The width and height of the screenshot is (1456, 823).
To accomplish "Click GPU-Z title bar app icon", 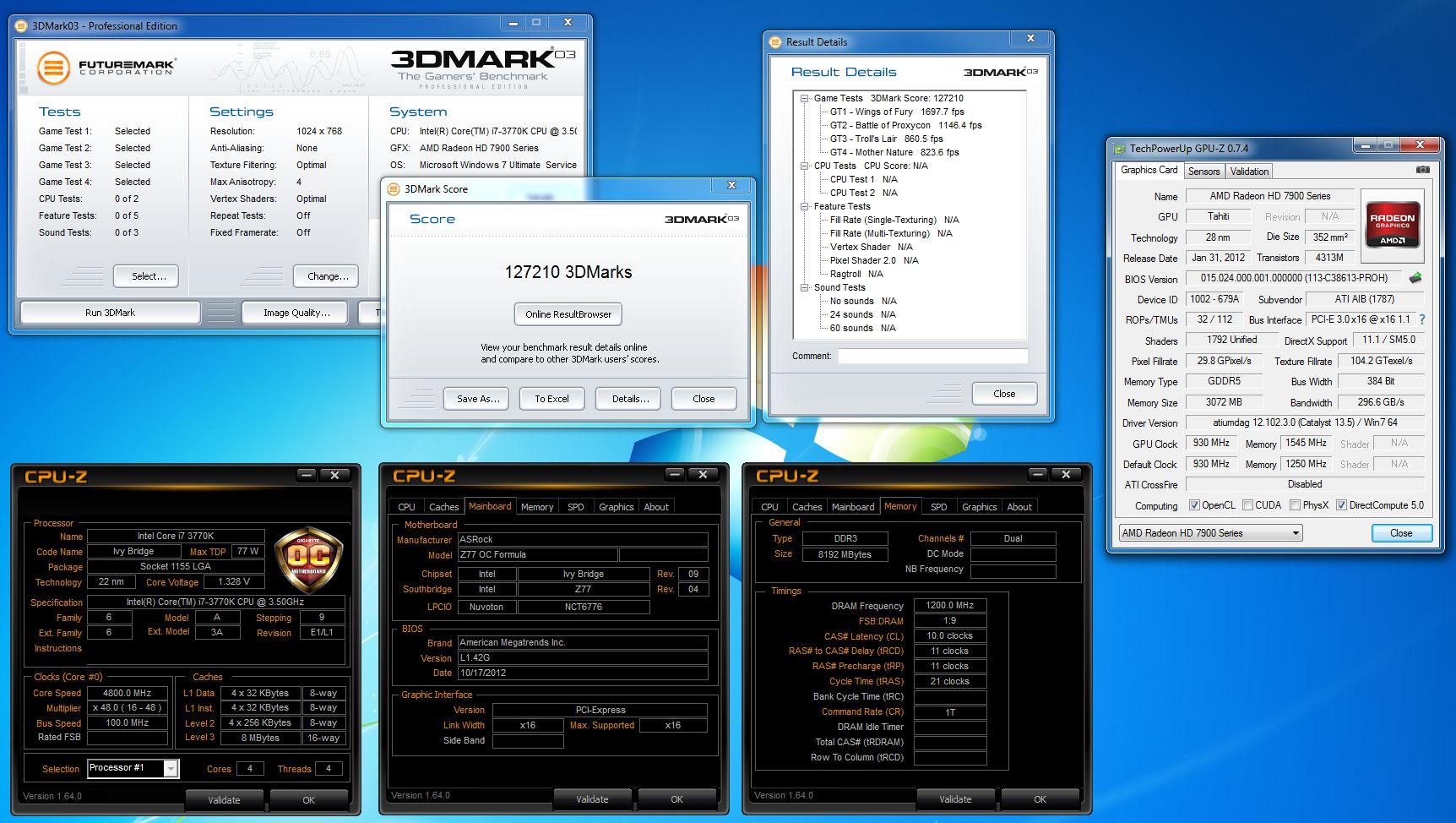I will [x=1120, y=148].
